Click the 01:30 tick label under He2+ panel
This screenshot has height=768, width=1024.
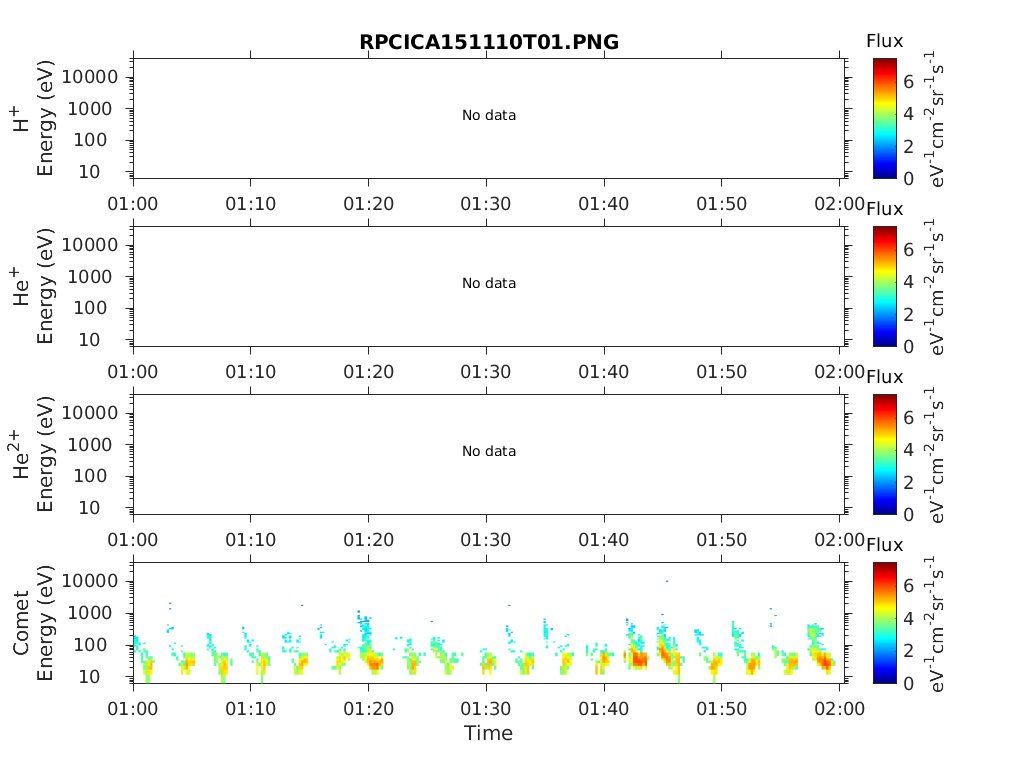[486, 540]
